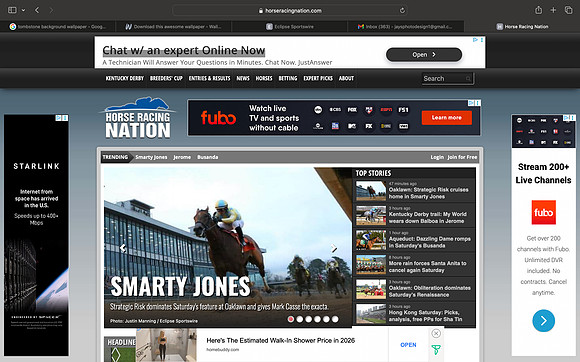Select the third carousel dot
The width and height of the screenshot is (580, 362).
(x=308, y=319)
